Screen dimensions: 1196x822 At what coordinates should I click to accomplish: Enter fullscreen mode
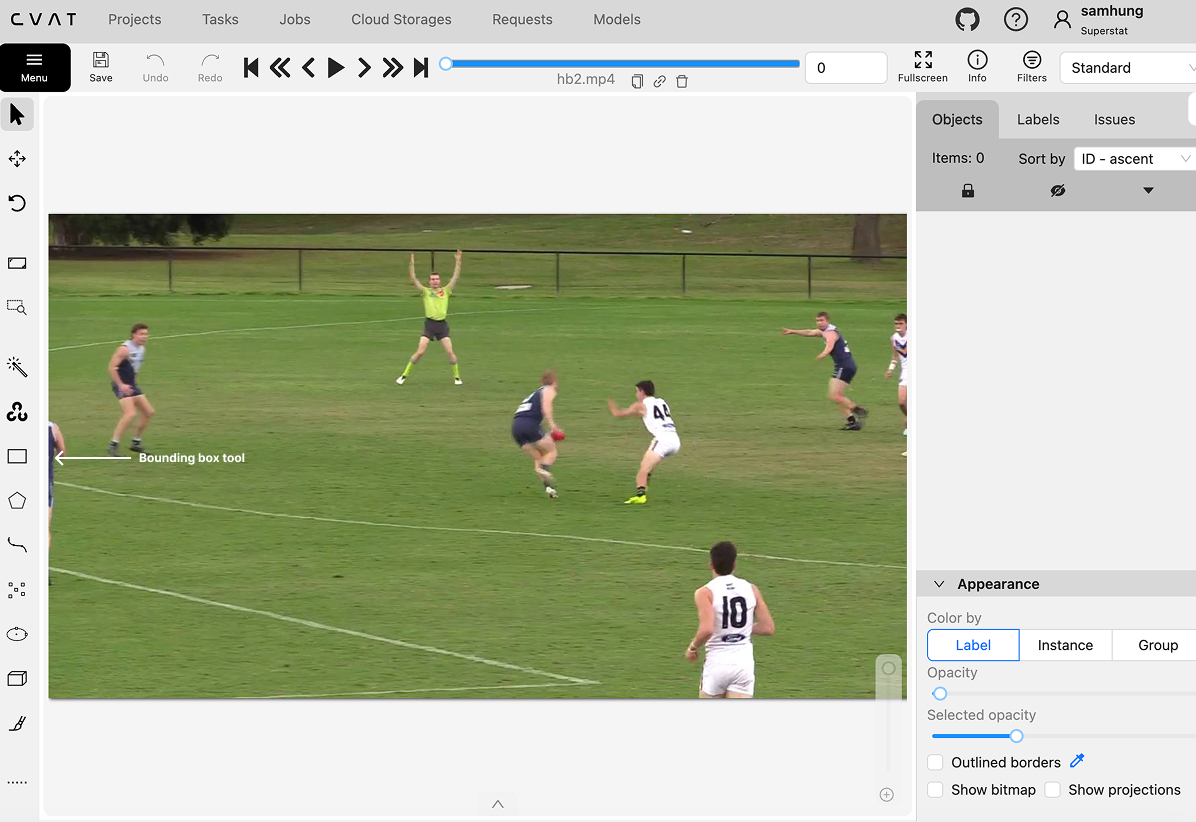coord(922,67)
